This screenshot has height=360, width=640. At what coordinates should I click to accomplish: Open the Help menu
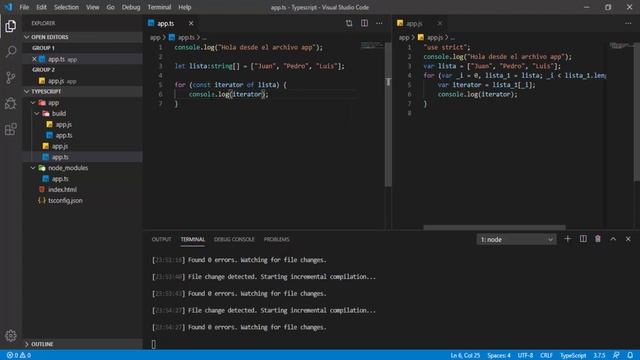pos(184,7)
